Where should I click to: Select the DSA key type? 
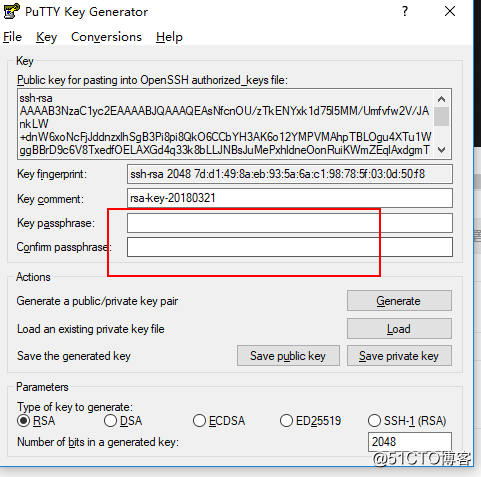(123, 421)
